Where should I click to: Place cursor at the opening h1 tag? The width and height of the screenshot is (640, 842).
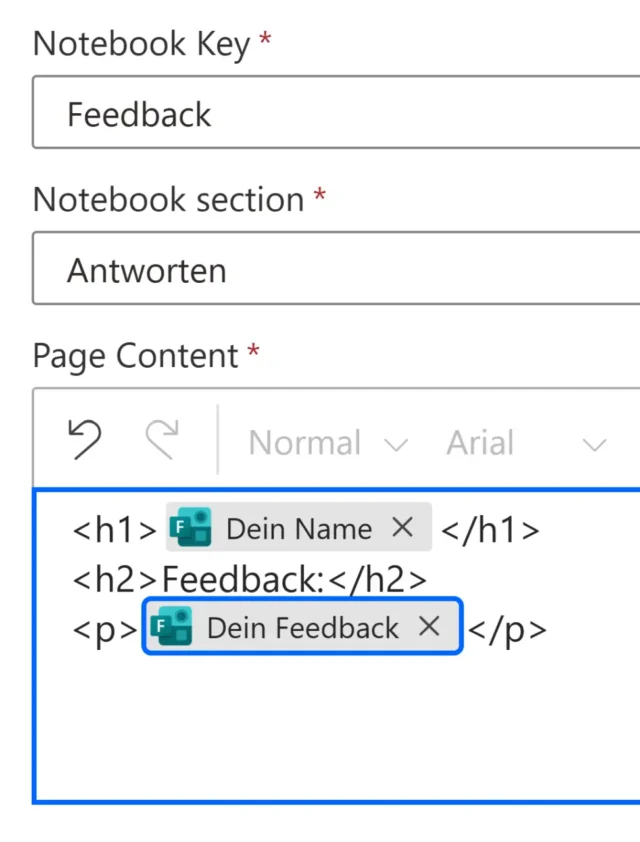[114, 529]
